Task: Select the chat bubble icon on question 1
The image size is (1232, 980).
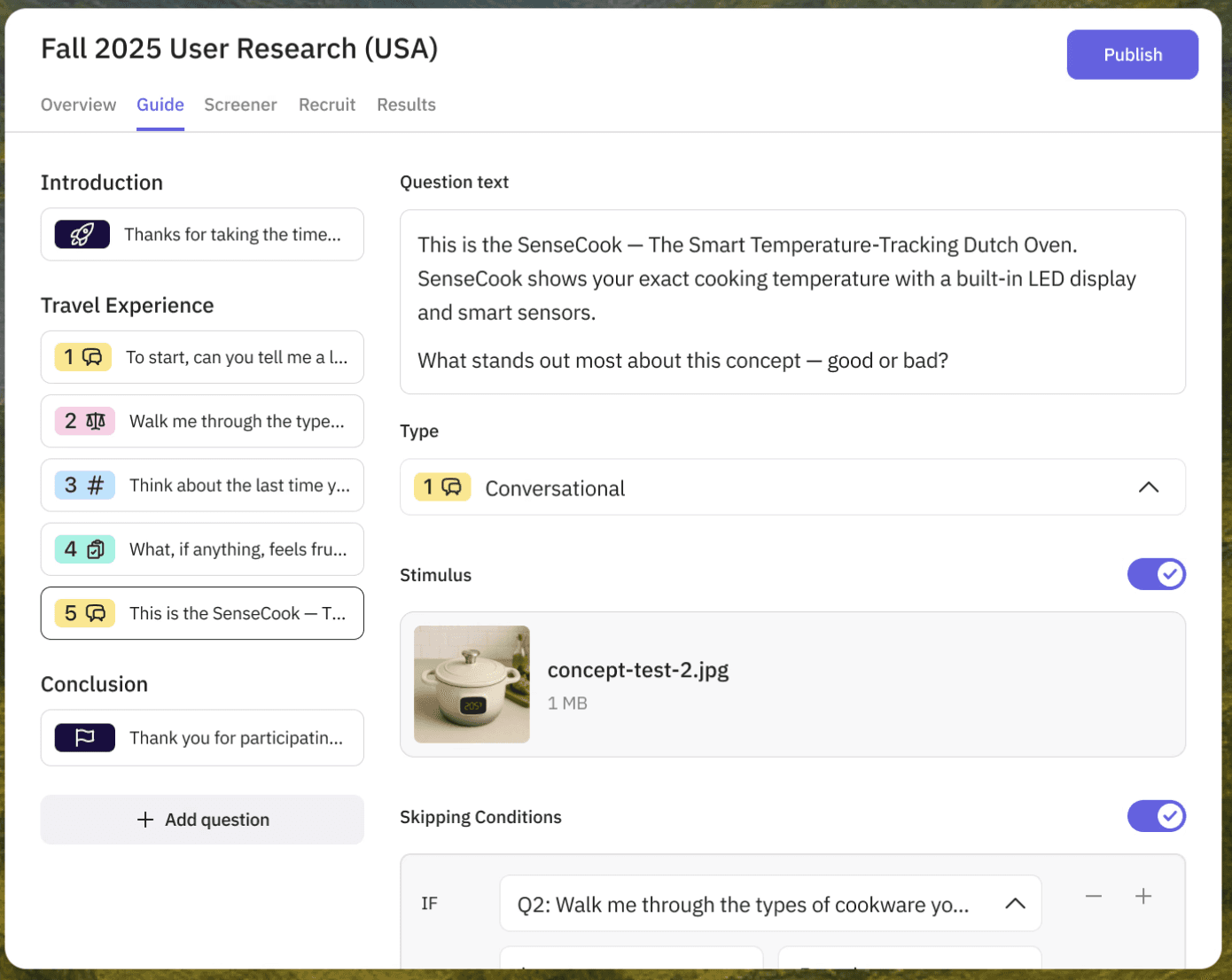Action: (x=94, y=357)
